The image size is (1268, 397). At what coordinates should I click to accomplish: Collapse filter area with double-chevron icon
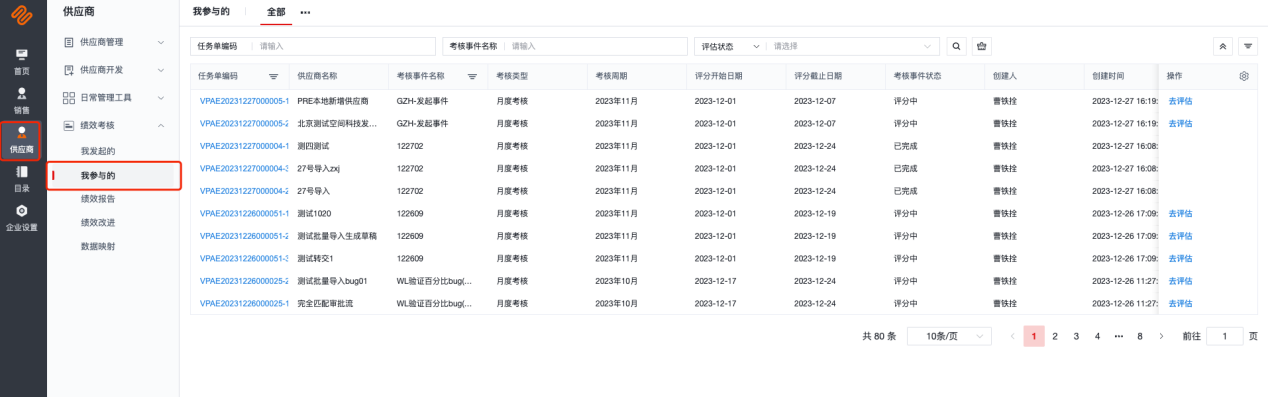(1223, 46)
